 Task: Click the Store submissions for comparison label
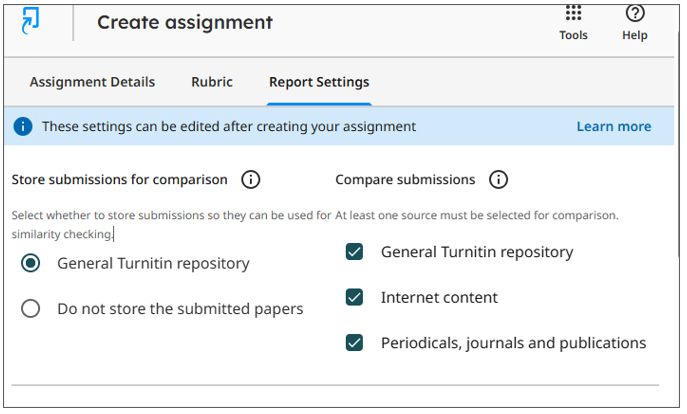point(120,180)
